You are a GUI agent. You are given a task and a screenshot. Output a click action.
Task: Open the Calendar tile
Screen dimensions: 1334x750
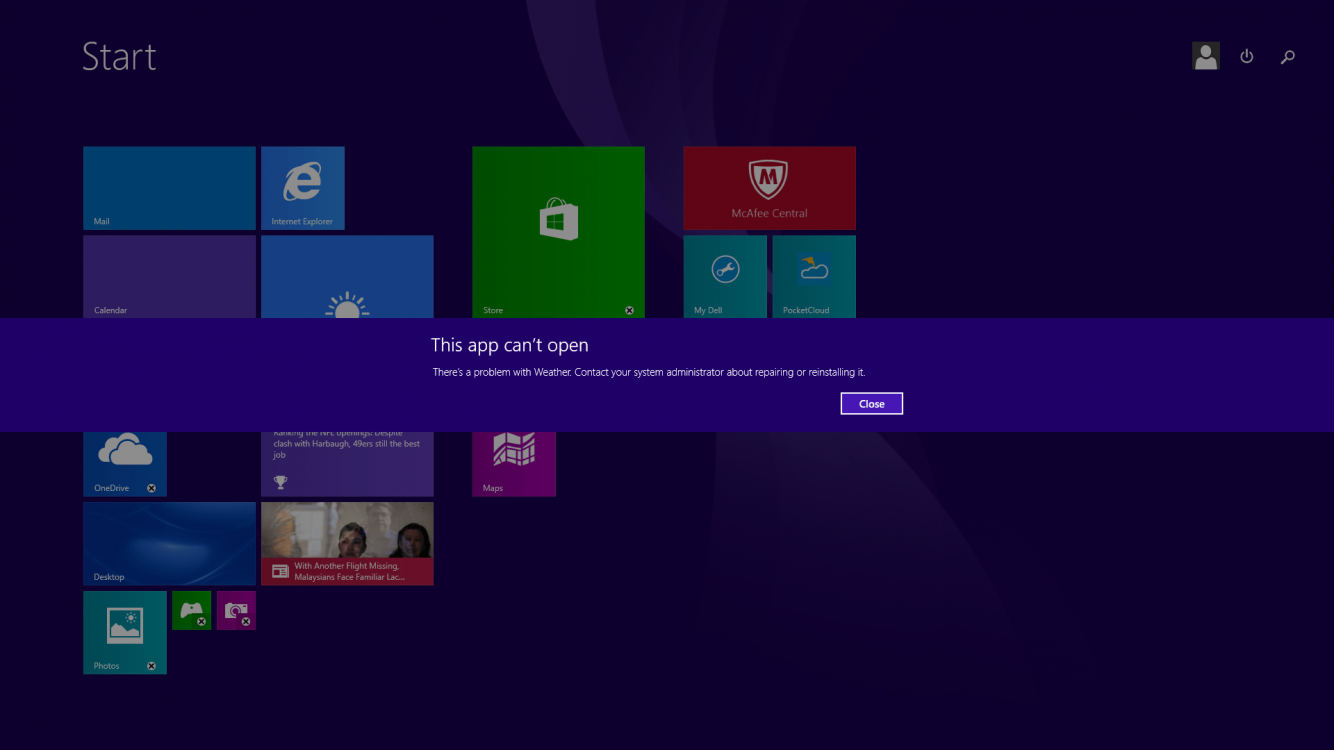click(170, 277)
